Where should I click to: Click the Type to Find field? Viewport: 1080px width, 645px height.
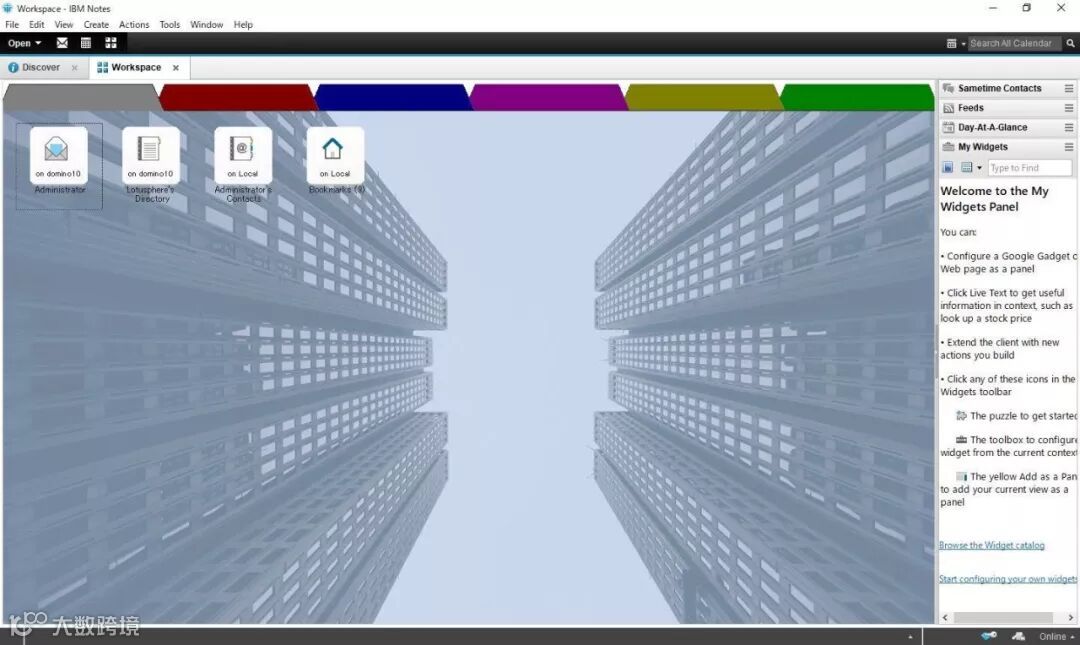point(1030,167)
